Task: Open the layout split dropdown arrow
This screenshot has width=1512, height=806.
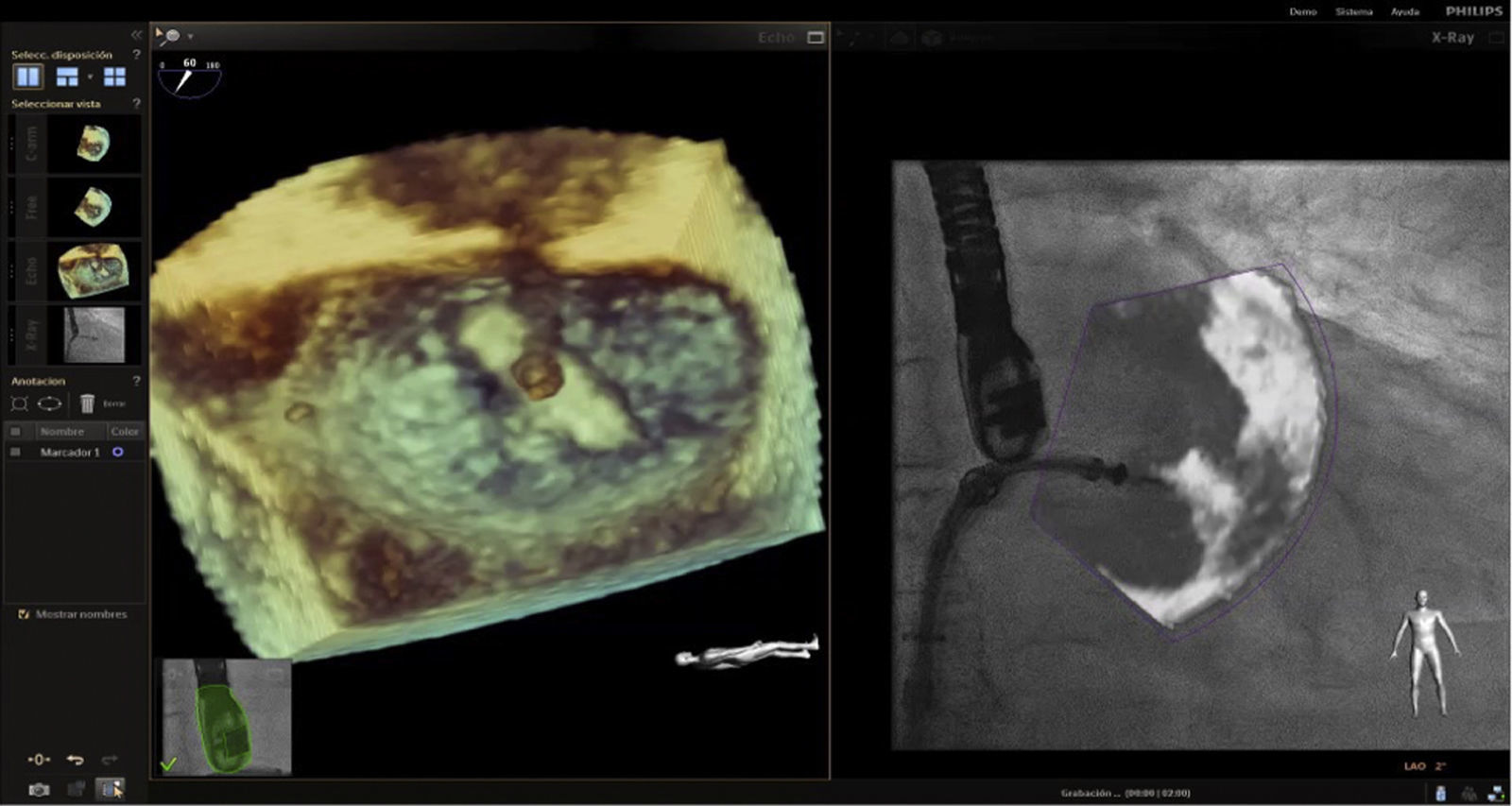Action: tap(90, 77)
